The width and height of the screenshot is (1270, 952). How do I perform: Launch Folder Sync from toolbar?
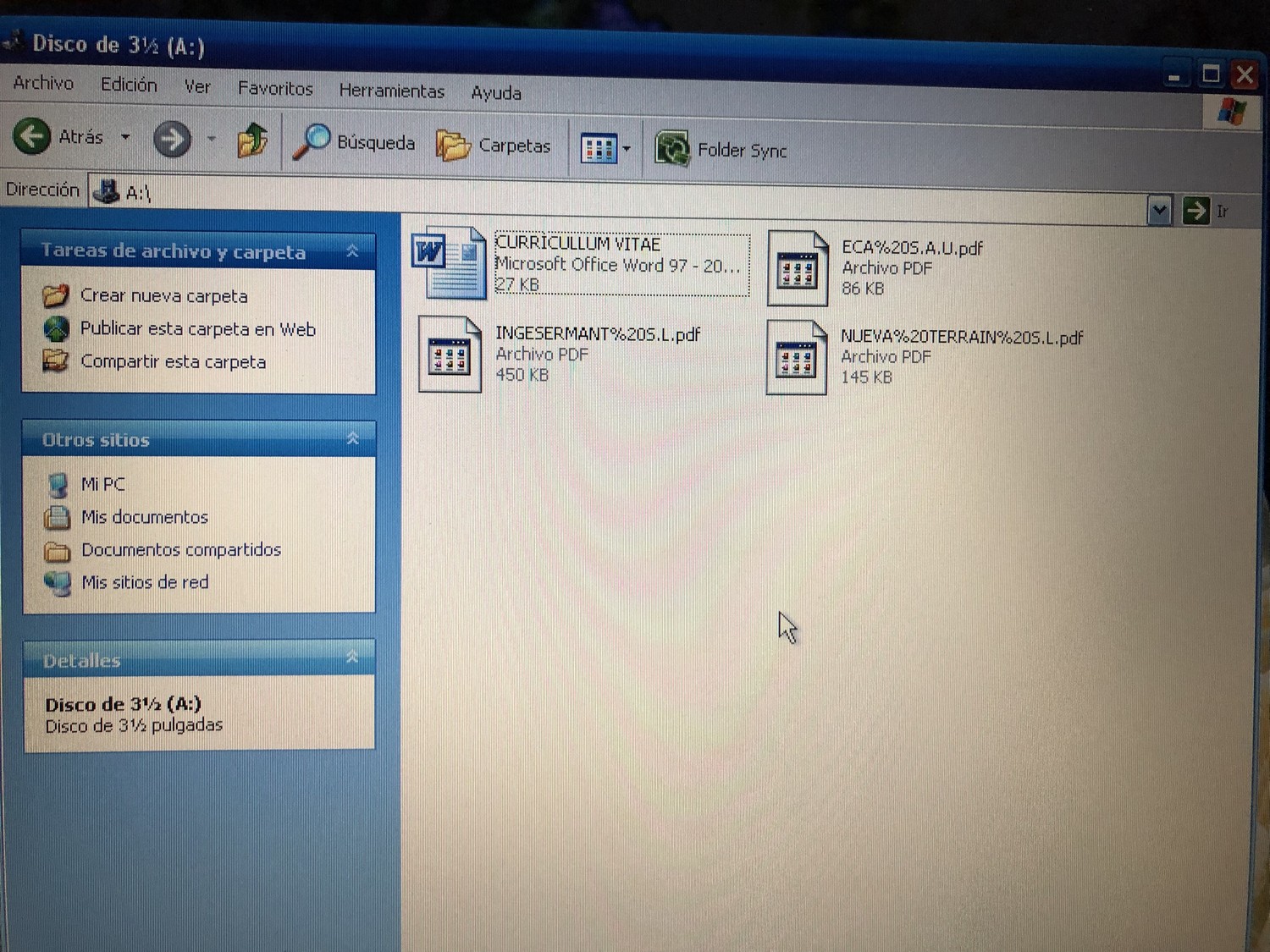(721, 150)
